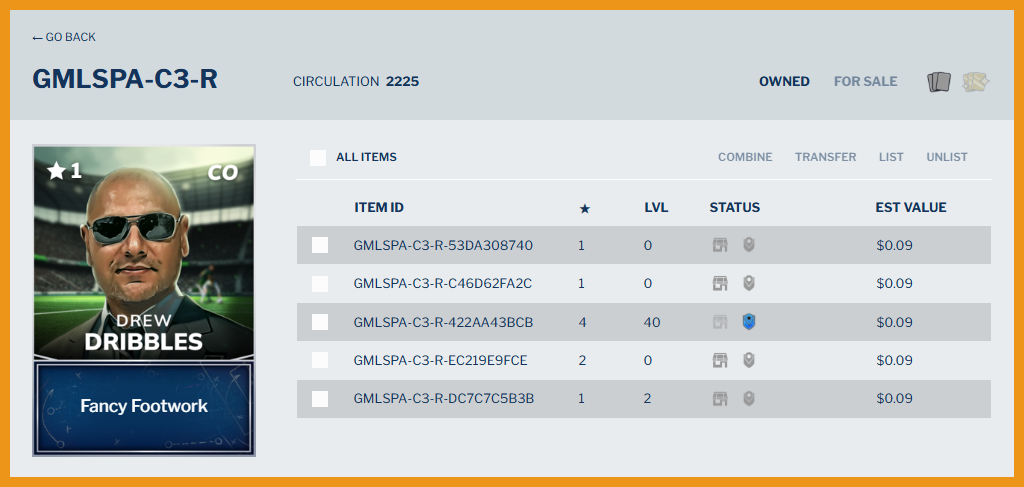The width and height of the screenshot is (1024, 487).
Task: Click shield icon for item 53DA308740
Action: click(748, 245)
